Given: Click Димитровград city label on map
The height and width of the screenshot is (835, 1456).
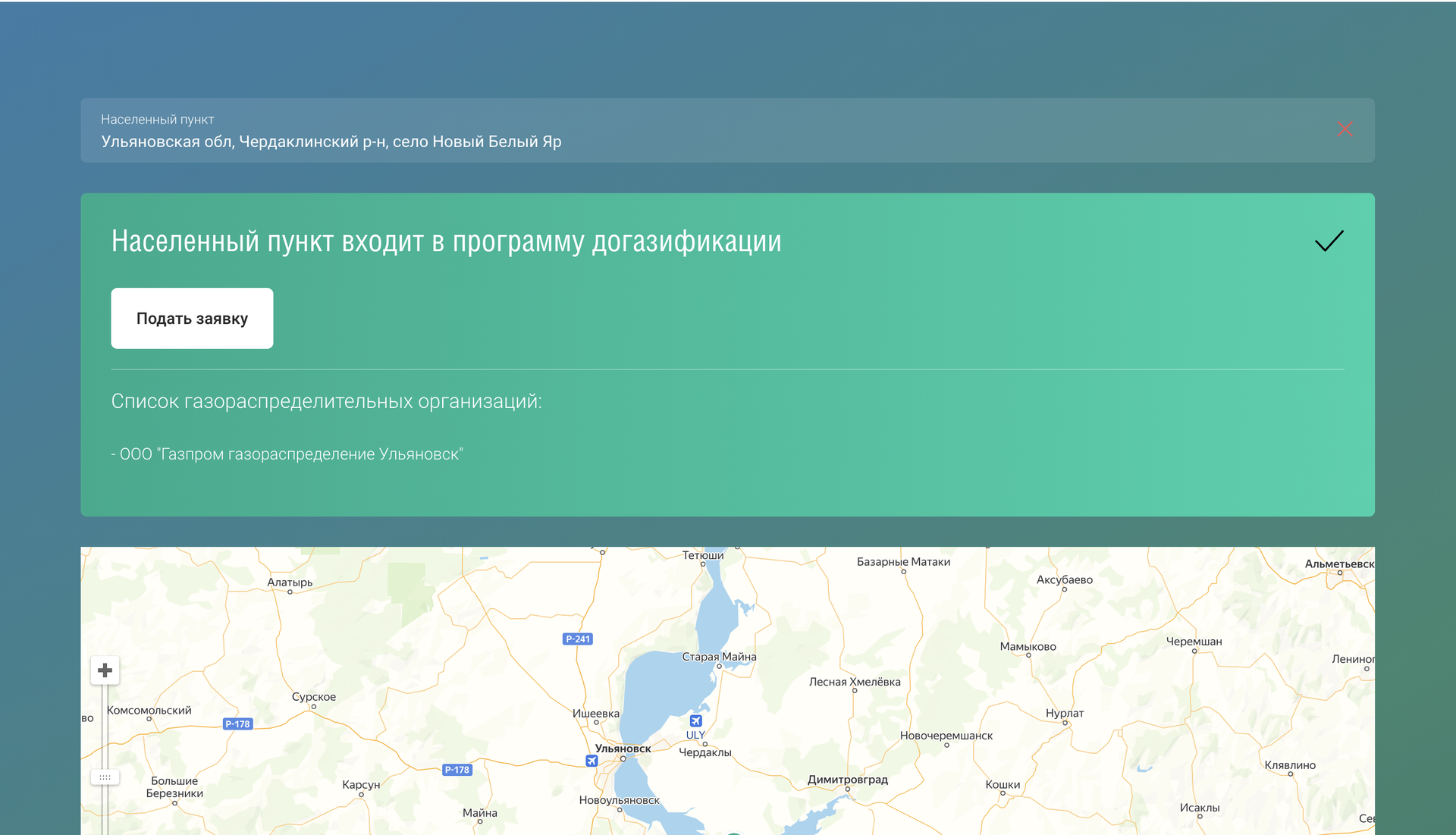Looking at the screenshot, I should [x=847, y=780].
